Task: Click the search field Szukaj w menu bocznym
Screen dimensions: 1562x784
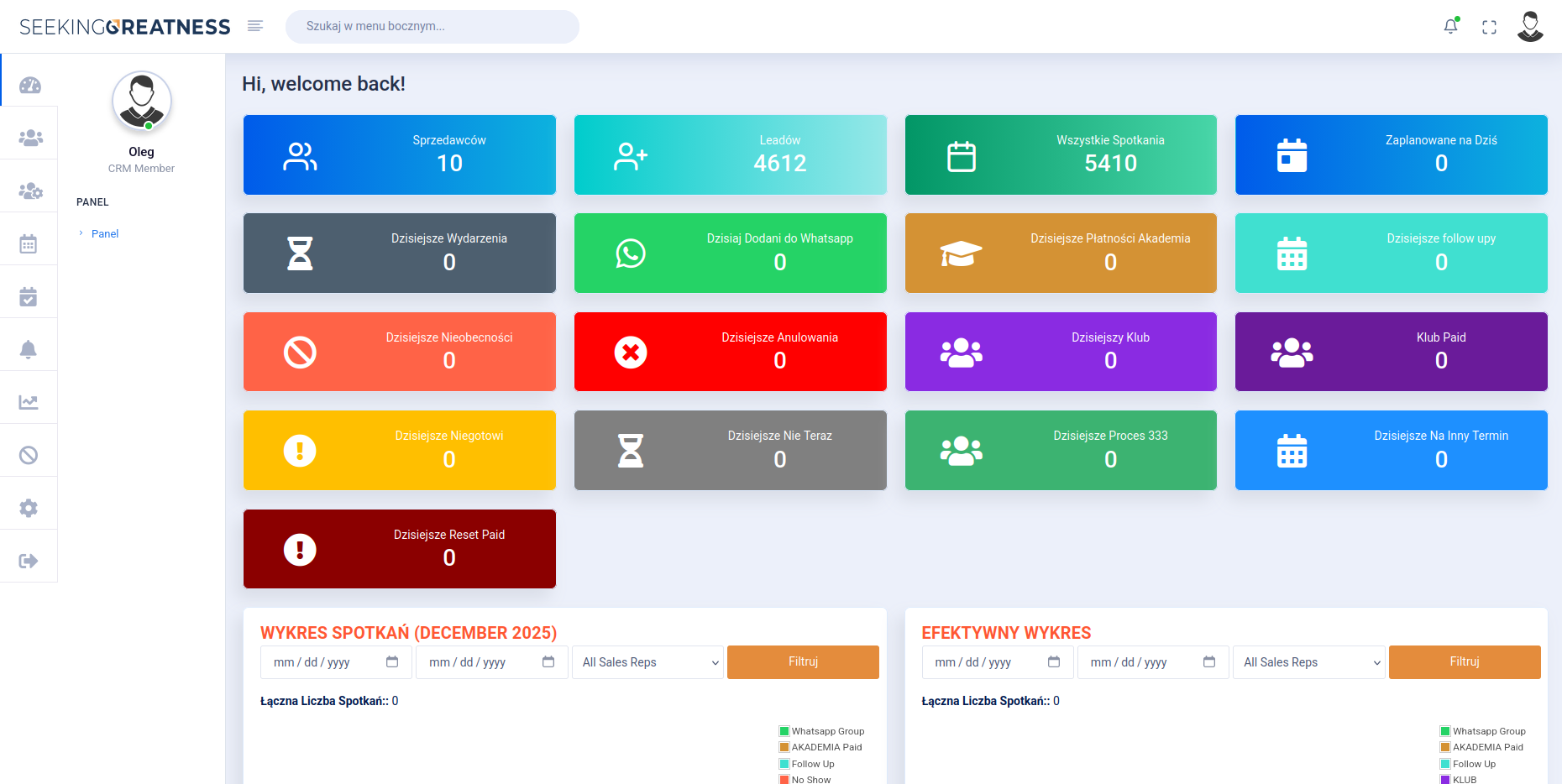Action: [x=431, y=26]
